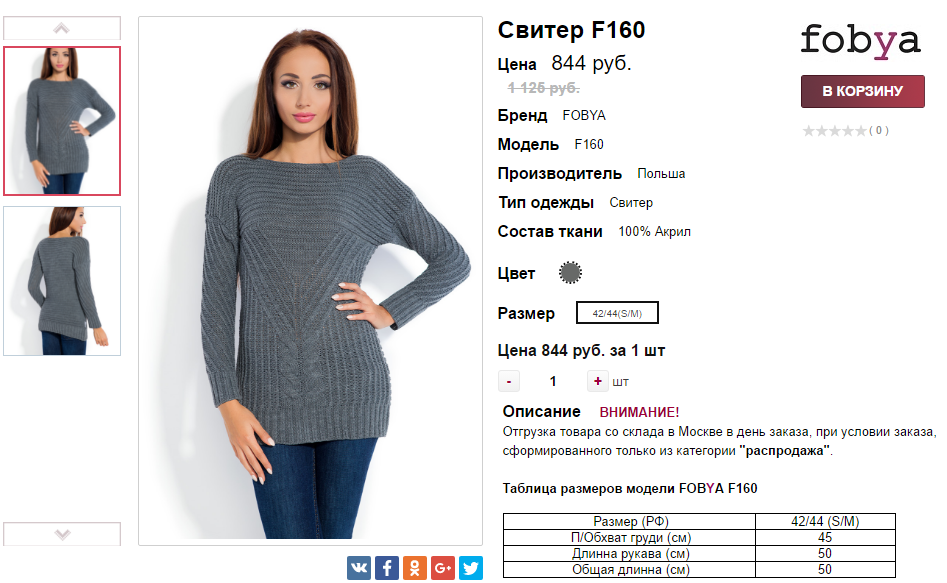
Task: Increase the quantity with the plus button
Action: [597, 381]
